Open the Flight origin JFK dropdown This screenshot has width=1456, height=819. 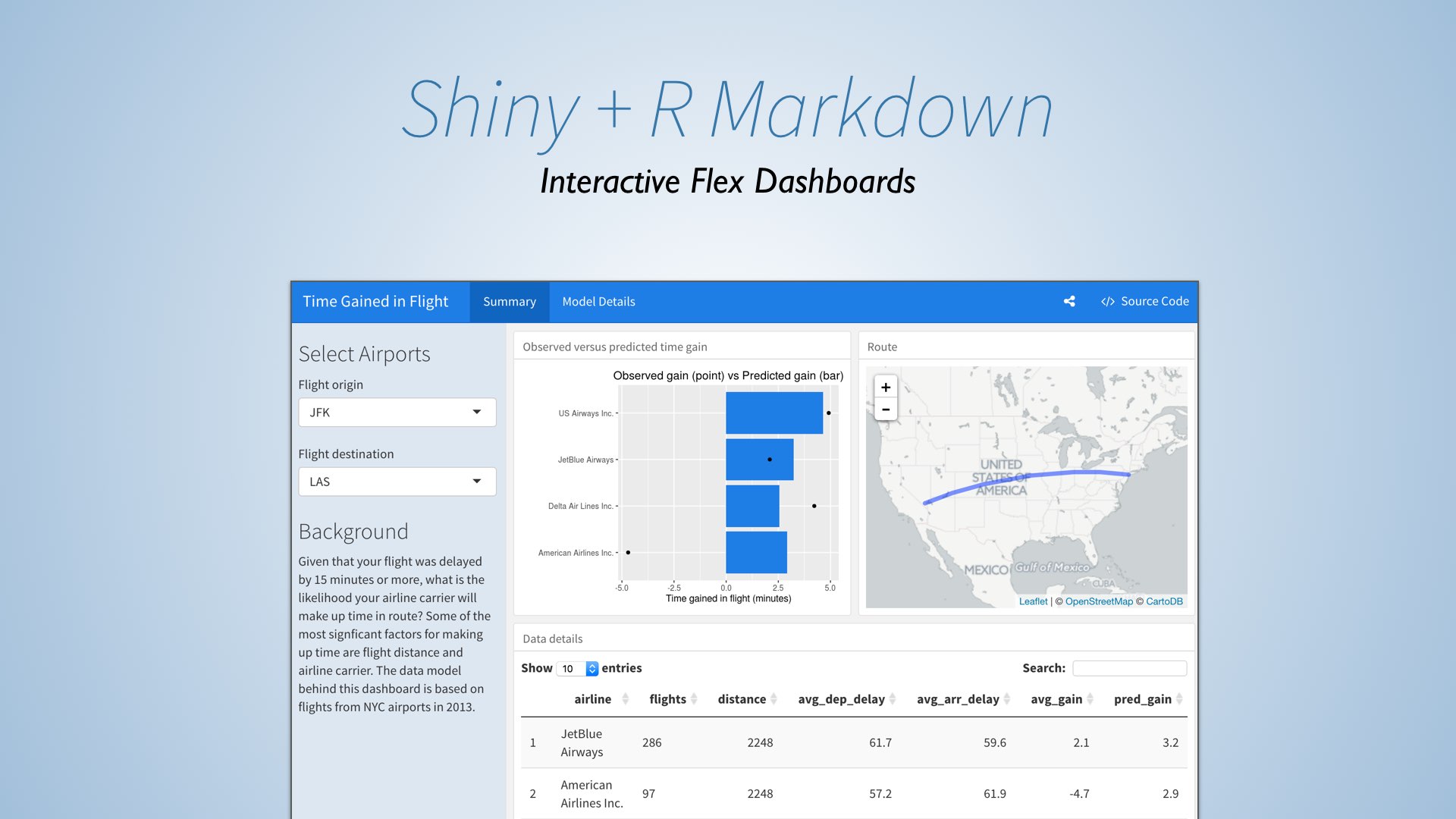(397, 413)
